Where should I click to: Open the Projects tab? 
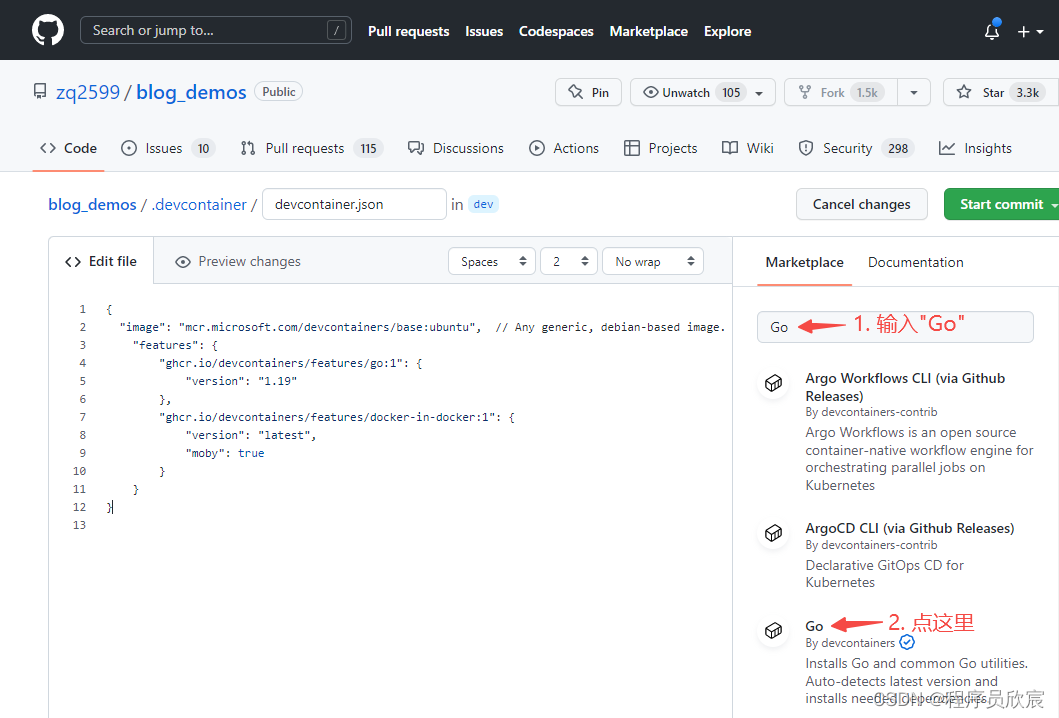[661, 148]
